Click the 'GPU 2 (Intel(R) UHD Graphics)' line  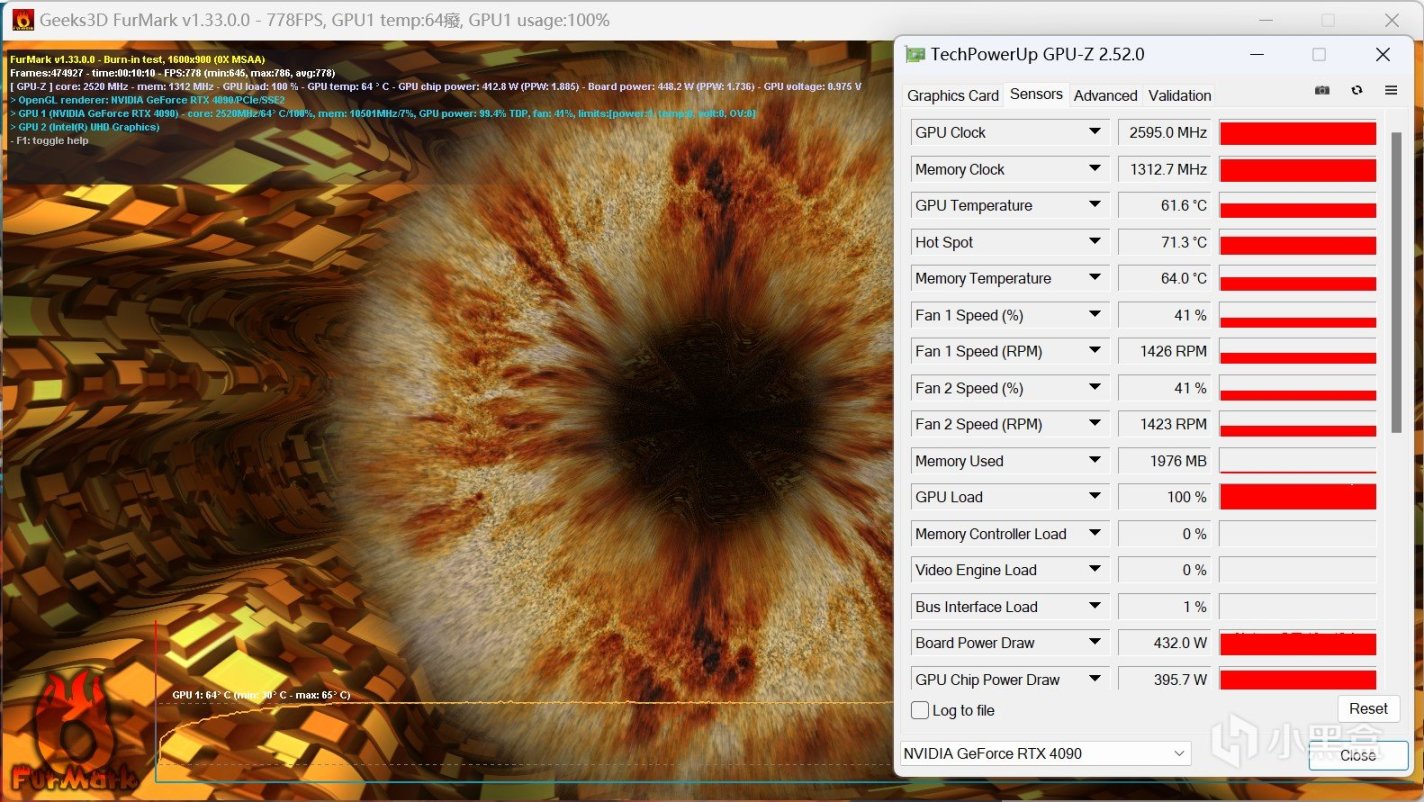(x=85, y=127)
